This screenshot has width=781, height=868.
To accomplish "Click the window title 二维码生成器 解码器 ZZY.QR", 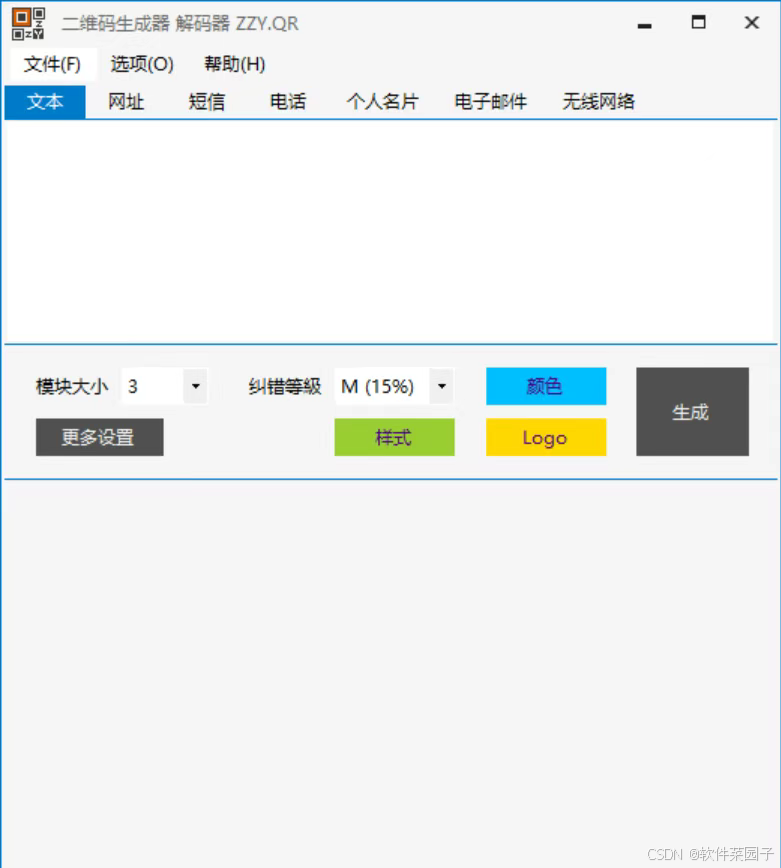I will (180, 24).
